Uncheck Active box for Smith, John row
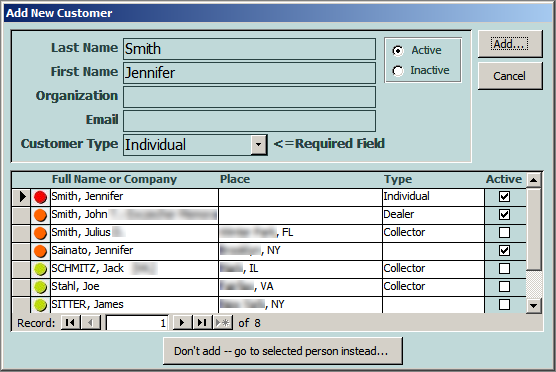 click(504, 215)
